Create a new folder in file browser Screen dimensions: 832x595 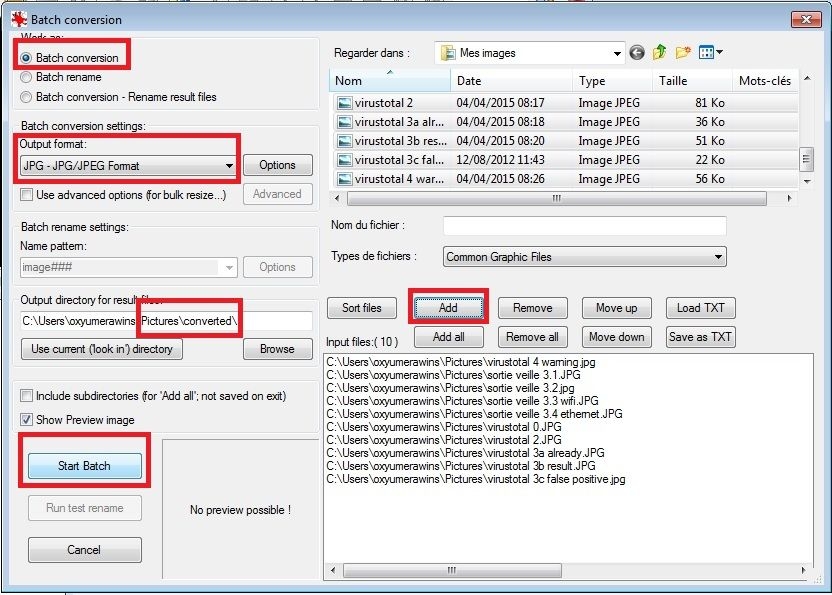click(x=684, y=52)
